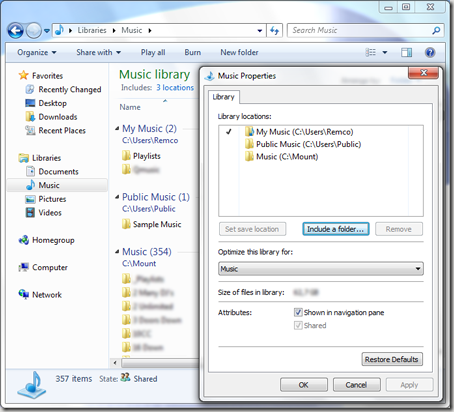This screenshot has width=454, height=412.
Task: Click the Forward navigation arrow
Action: tap(34, 31)
